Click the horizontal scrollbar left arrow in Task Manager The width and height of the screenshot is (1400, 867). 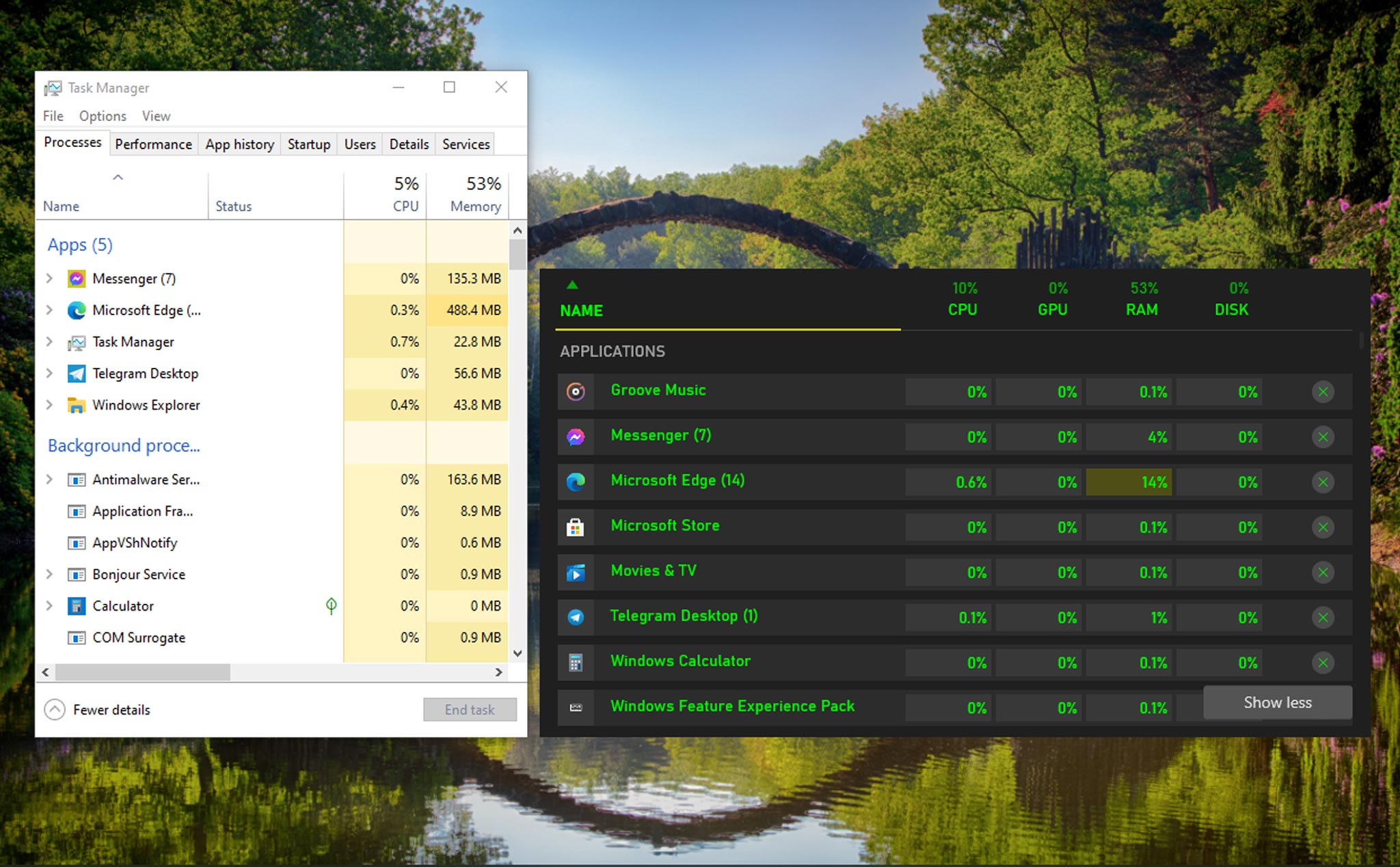click(x=45, y=672)
